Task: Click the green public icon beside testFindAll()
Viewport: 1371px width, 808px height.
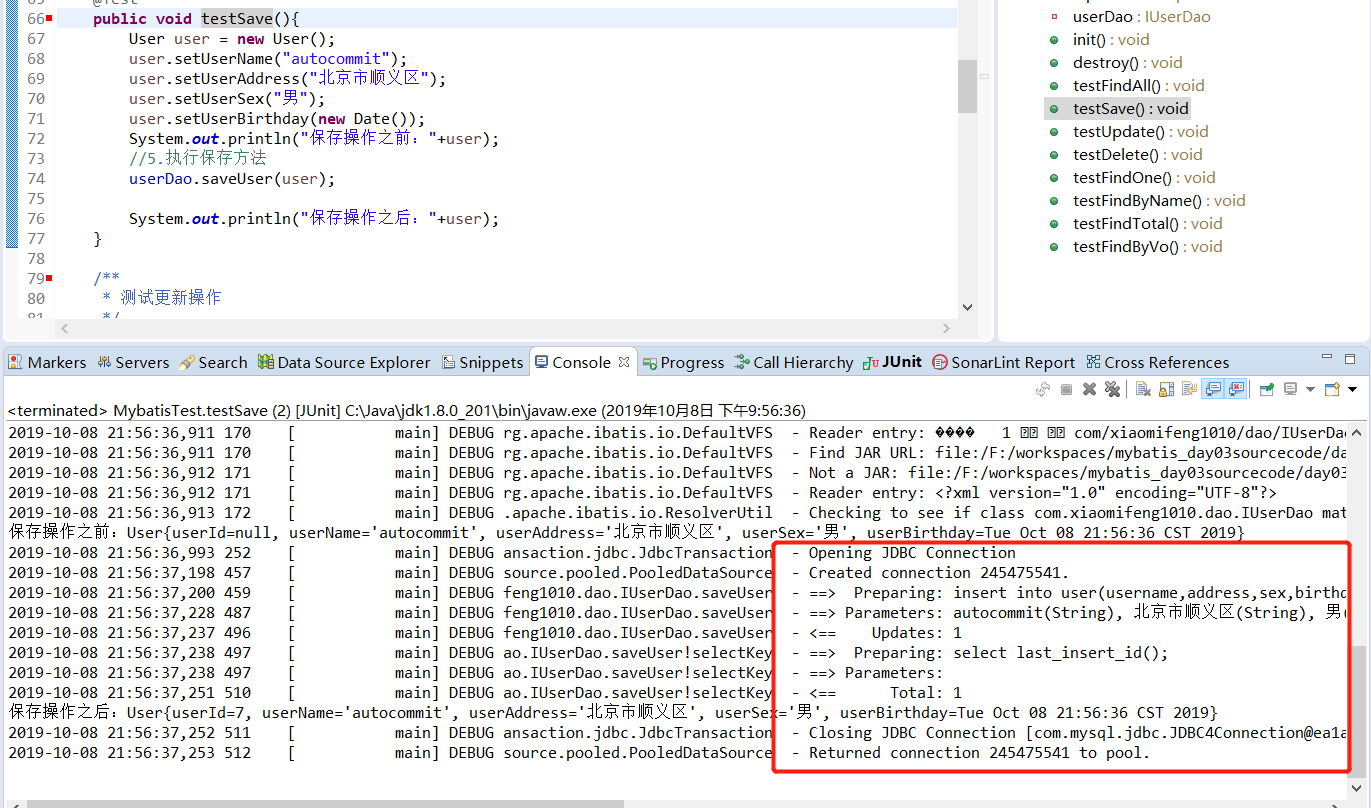Action: [1054, 86]
